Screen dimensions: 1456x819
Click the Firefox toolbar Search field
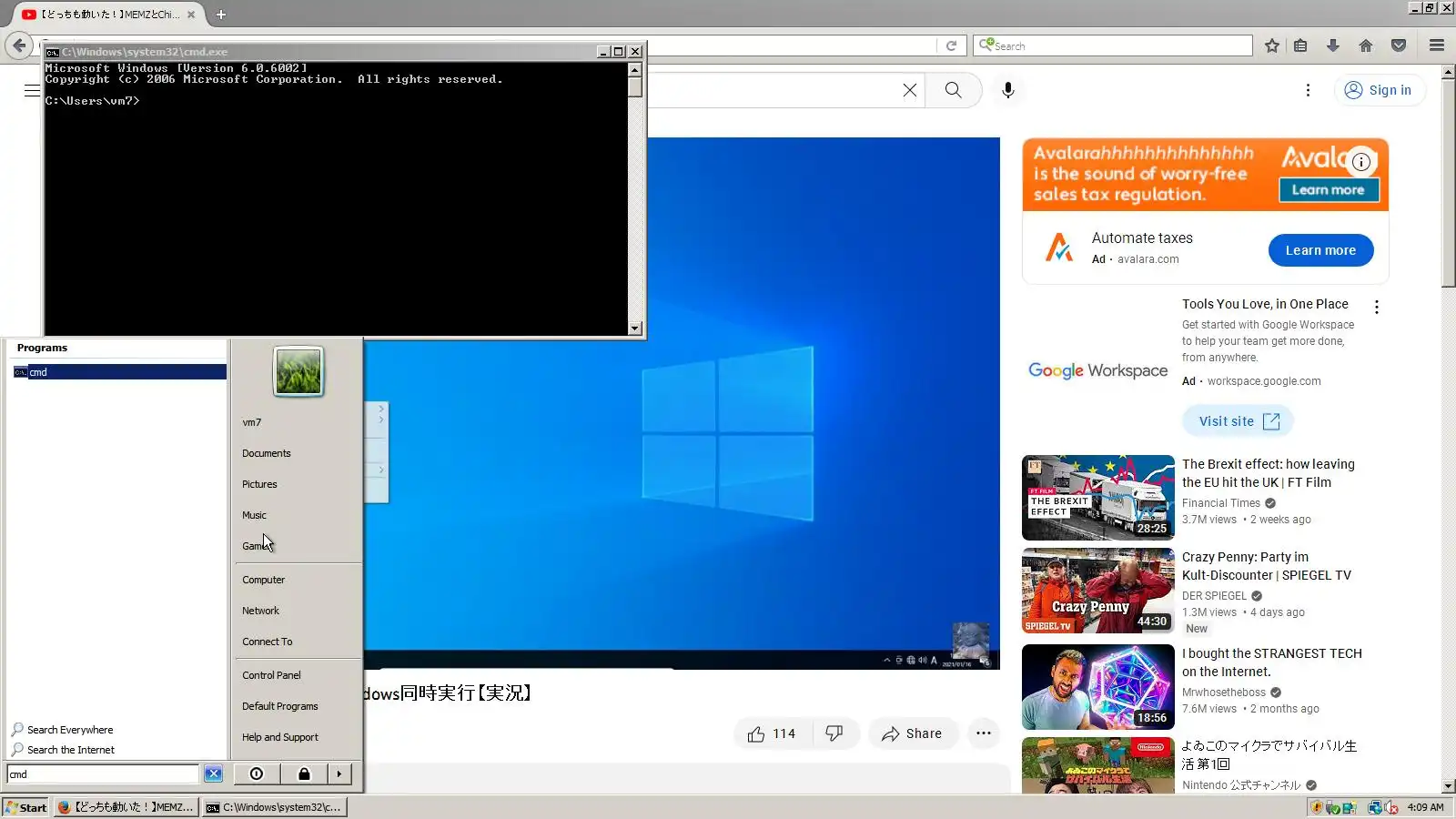coord(1113,45)
